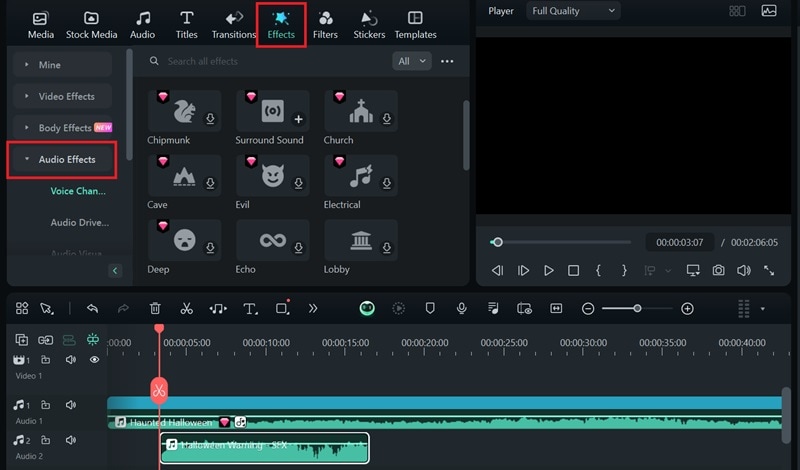The height and width of the screenshot is (470, 800).
Task: Select the Deep effect thumbnail
Action: click(184, 240)
